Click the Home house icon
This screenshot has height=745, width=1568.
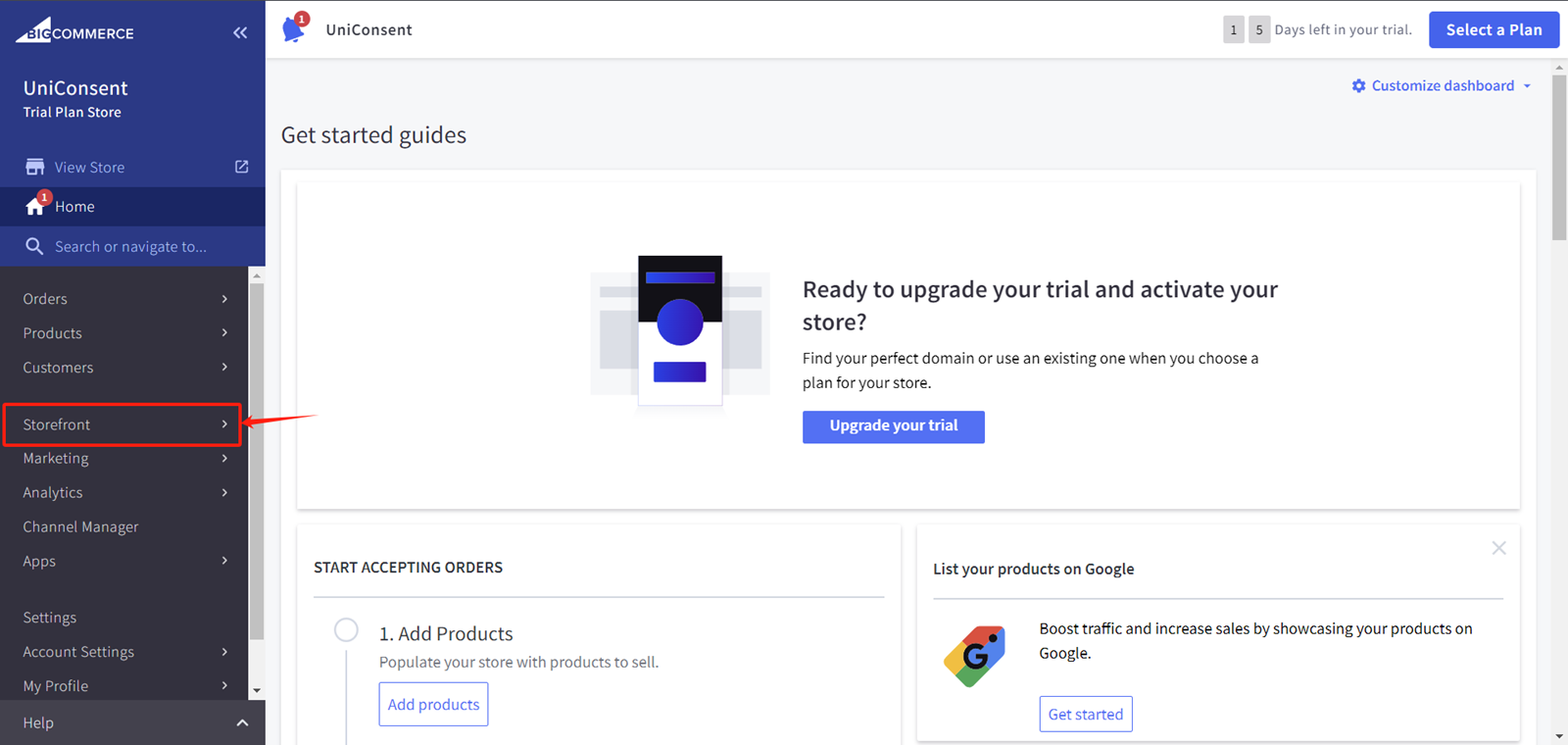tap(35, 206)
